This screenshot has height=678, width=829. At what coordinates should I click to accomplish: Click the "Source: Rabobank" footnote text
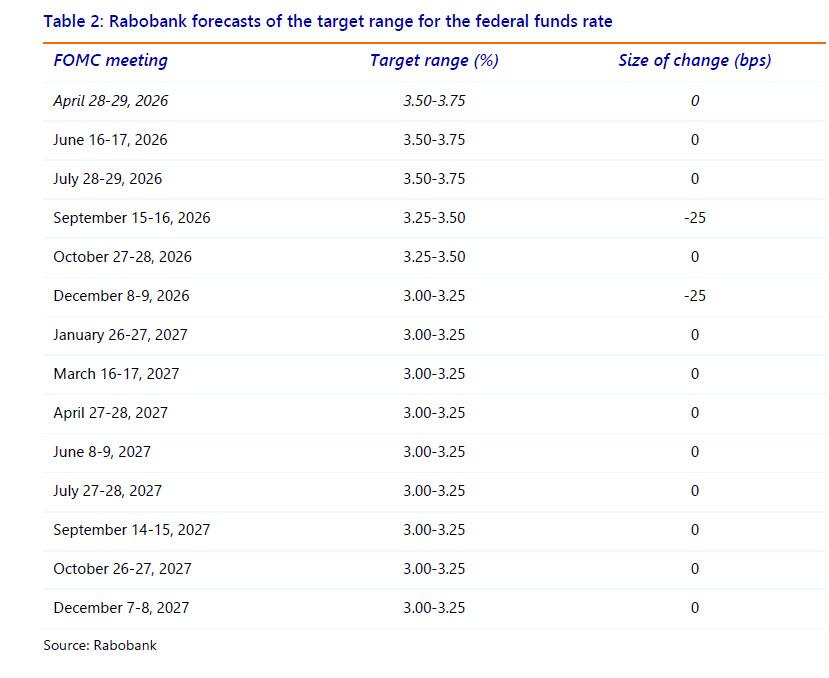click(x=100, y=645)
